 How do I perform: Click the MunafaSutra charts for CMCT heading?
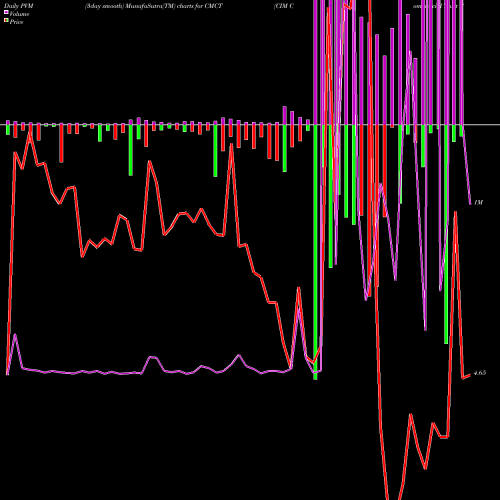[153, 6]
